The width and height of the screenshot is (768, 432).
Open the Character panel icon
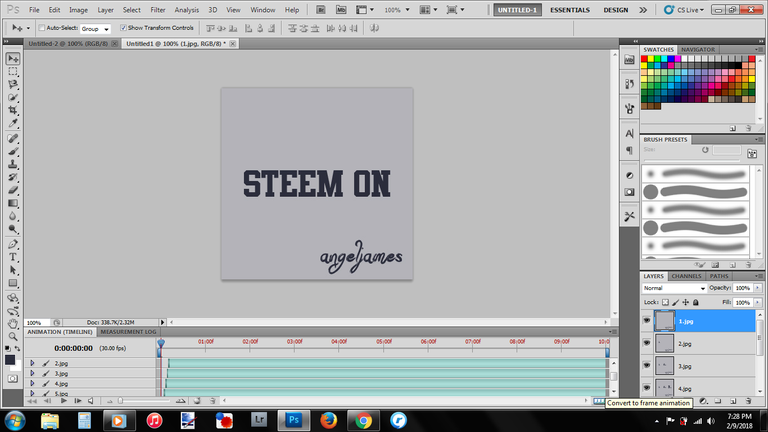(629, 133)
